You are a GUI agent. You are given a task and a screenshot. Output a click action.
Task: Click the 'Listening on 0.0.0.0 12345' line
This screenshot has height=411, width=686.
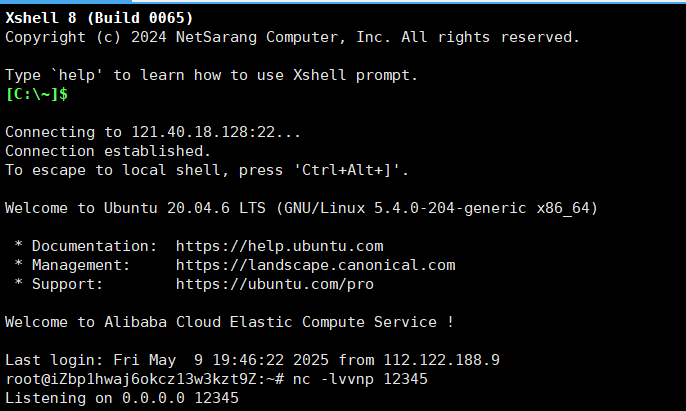click(x=122, y=398)
